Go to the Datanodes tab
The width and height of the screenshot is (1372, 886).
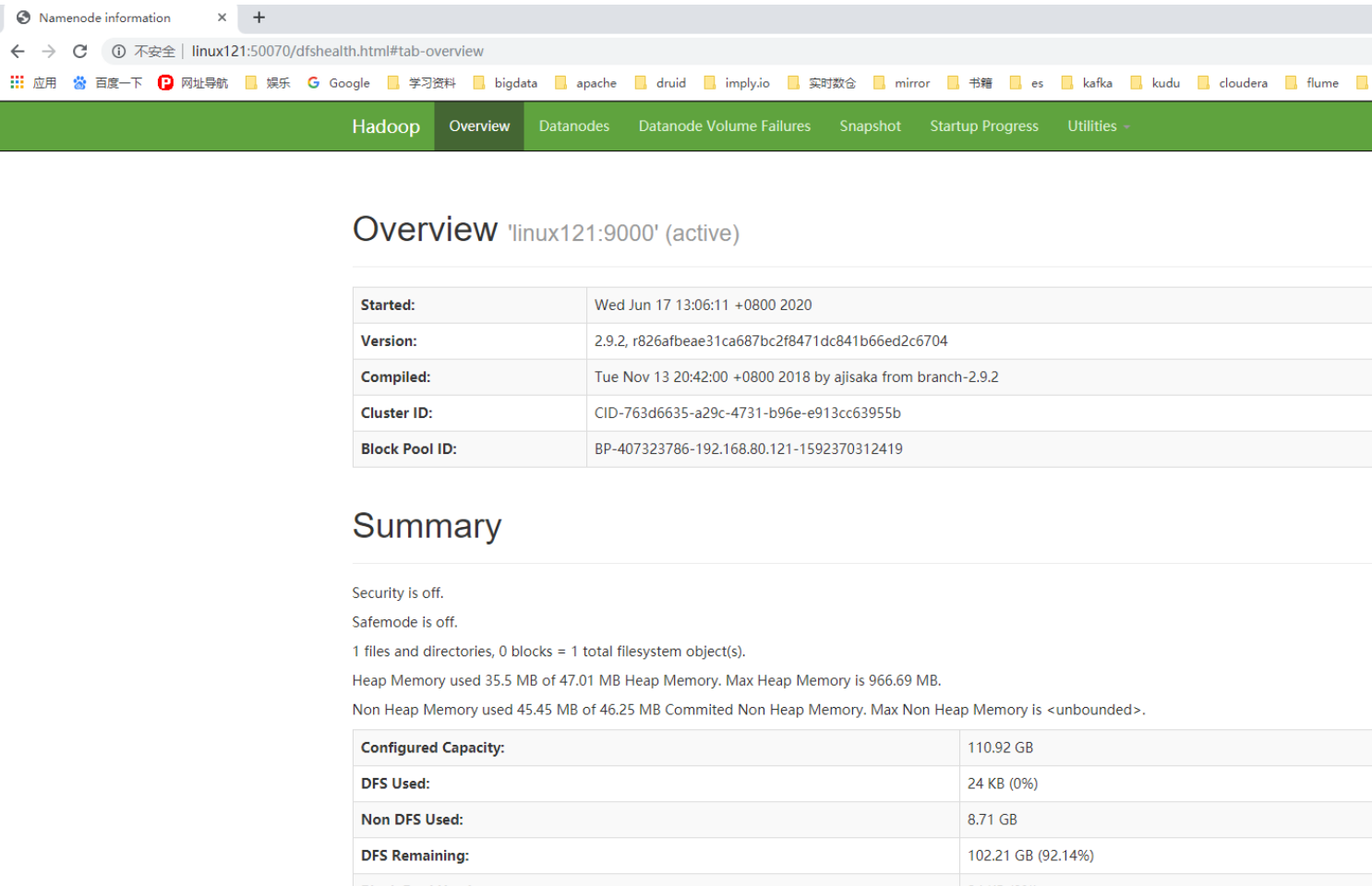point(574,126)
